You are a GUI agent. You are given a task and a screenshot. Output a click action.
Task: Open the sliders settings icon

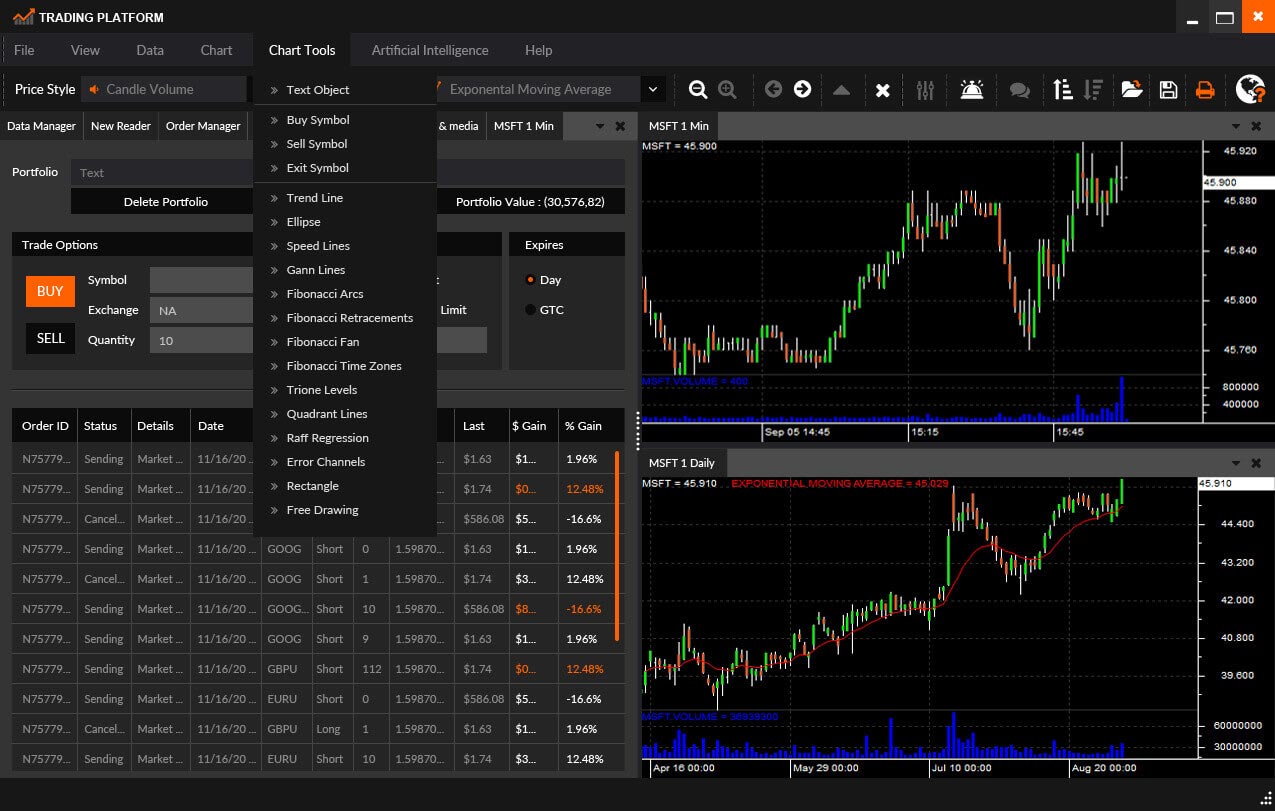pyautogui.click(x=925, y=89)
